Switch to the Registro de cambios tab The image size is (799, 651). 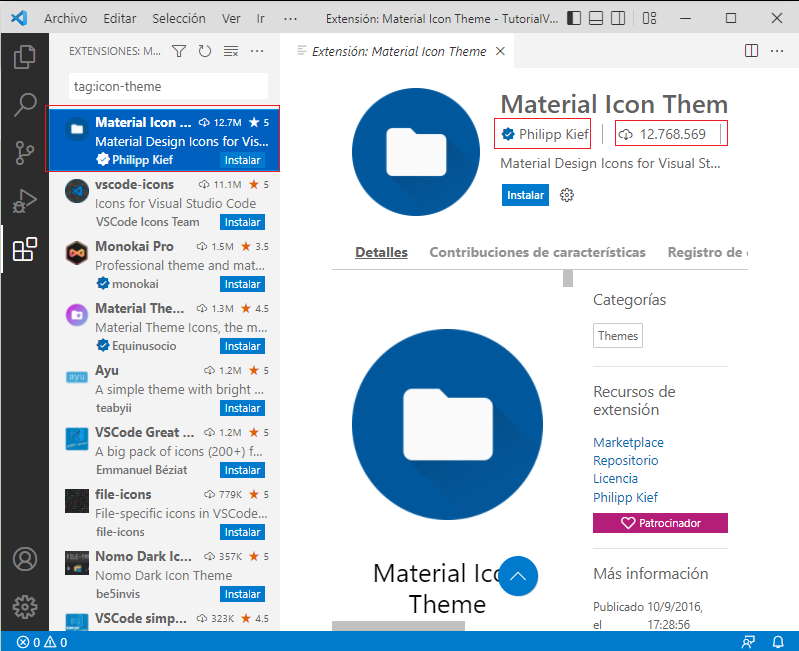(707, 252)
